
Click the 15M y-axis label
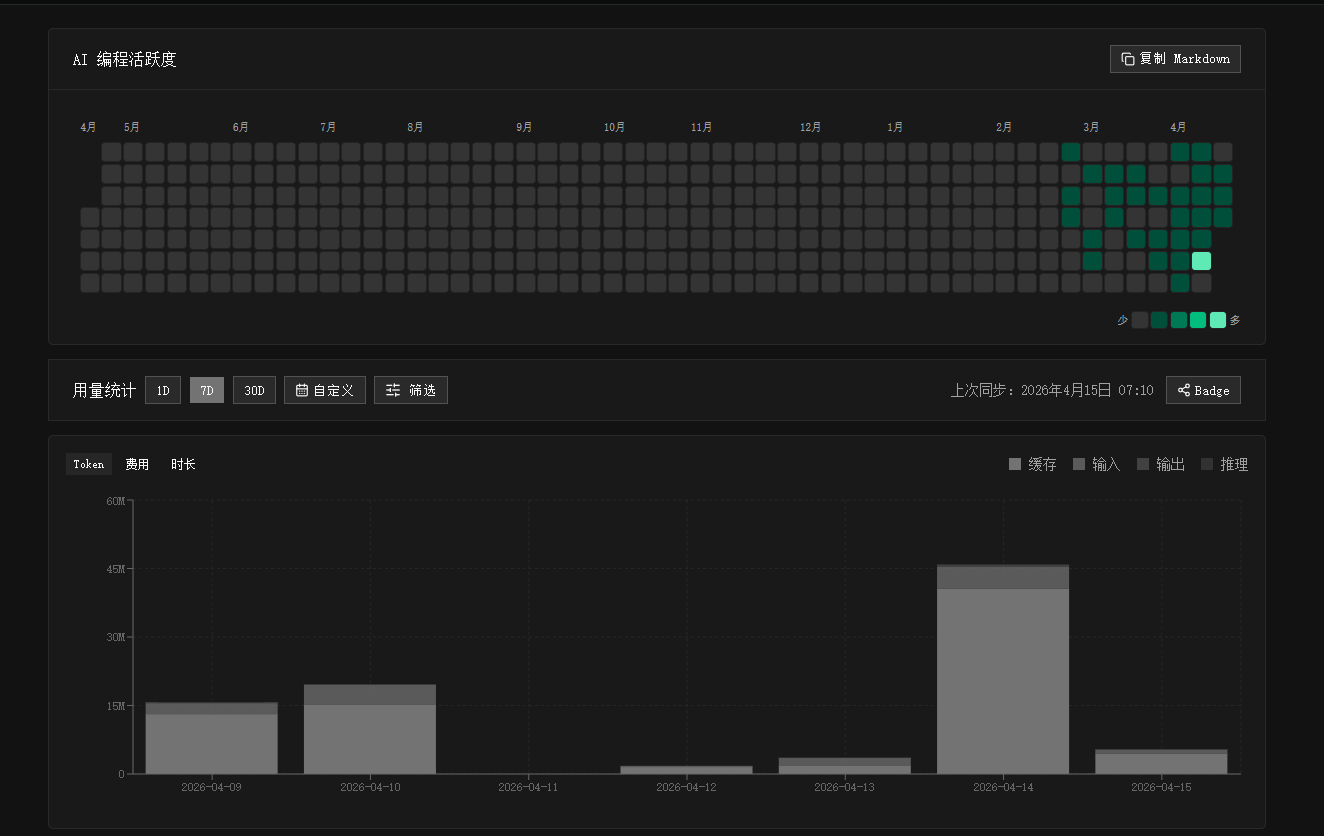point(116,706)
